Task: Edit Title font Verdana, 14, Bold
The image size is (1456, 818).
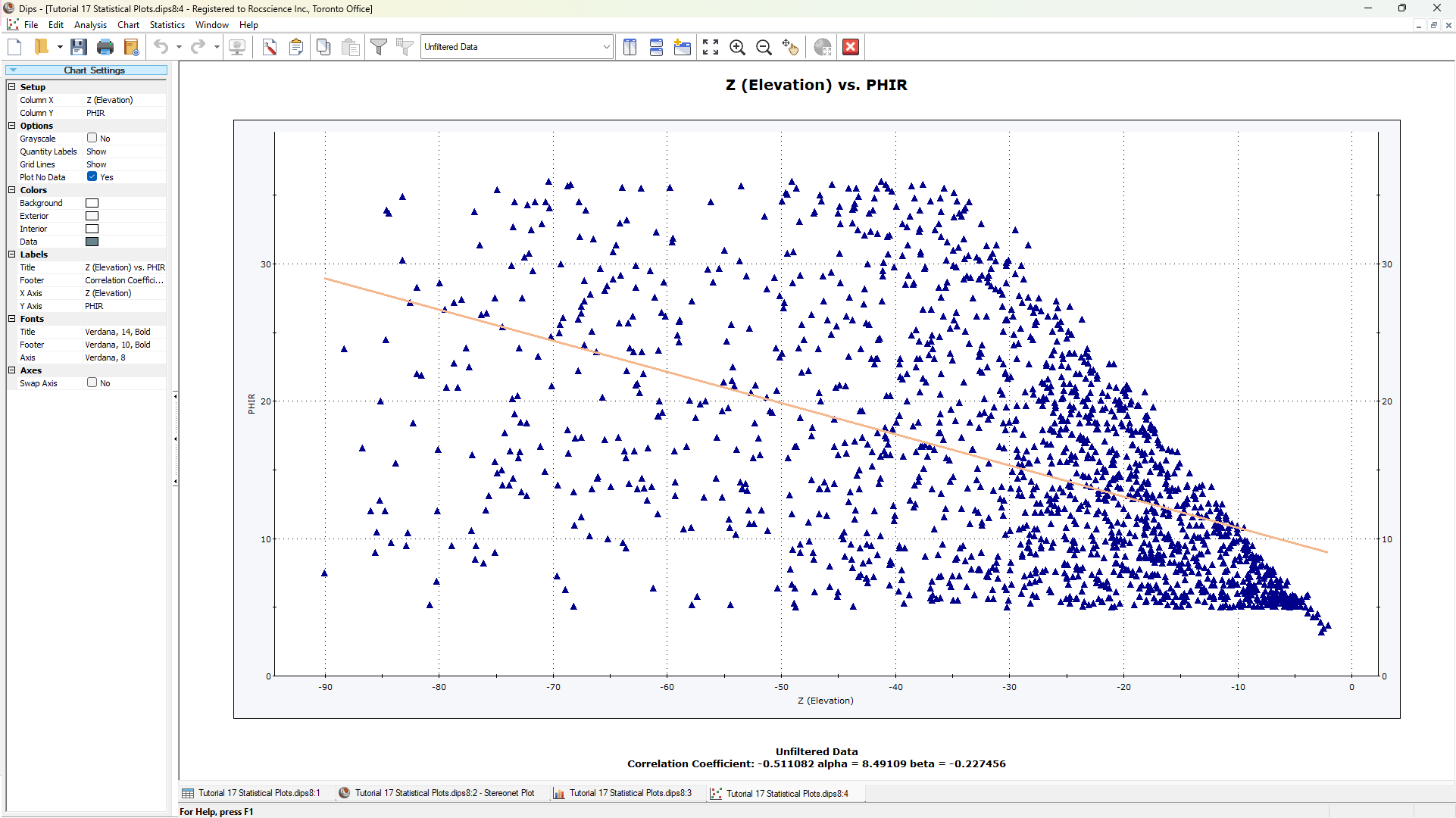Action: [124, 332]
